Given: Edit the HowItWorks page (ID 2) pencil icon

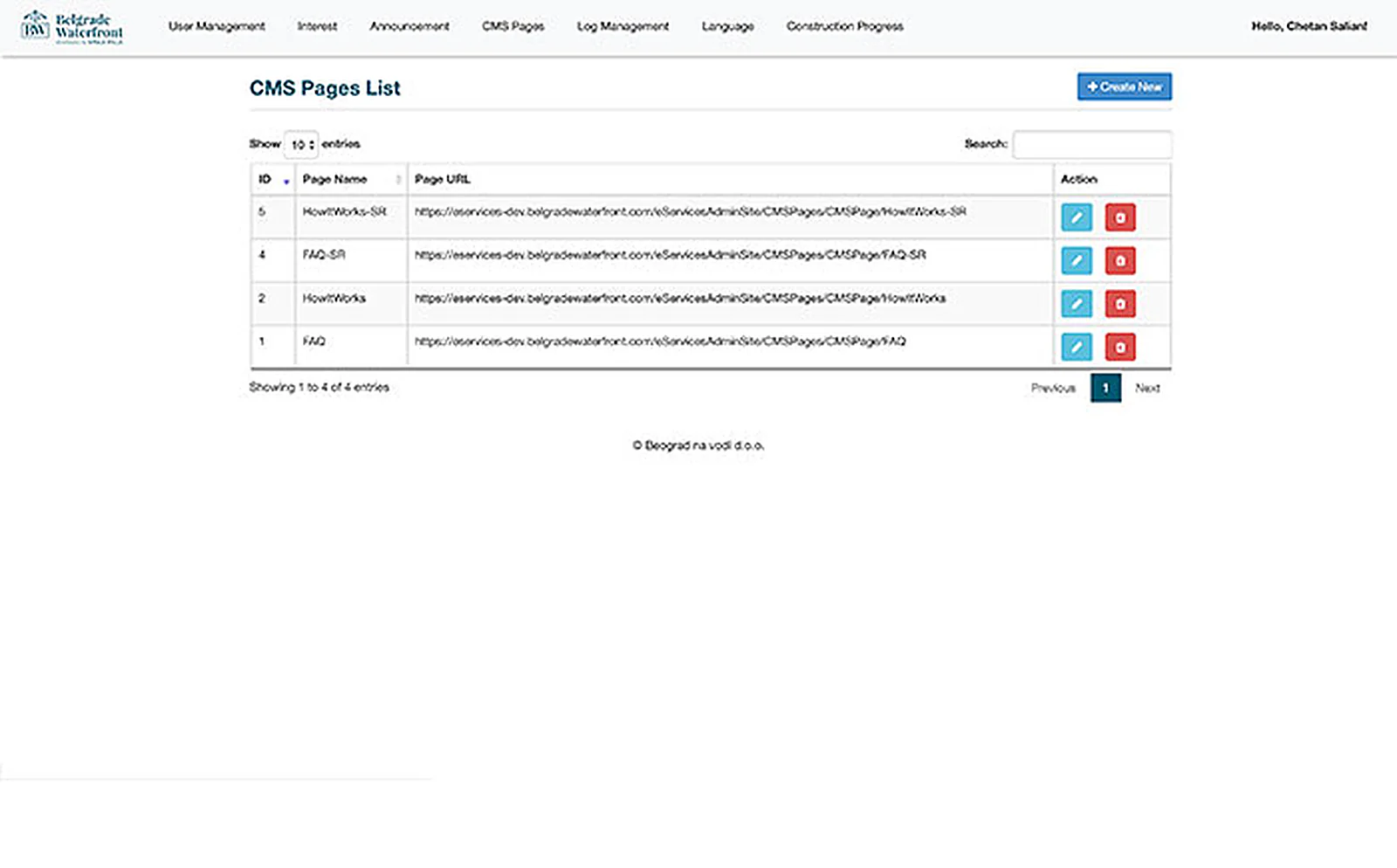Looking at the screenshot, I should tap(1077, 304).
